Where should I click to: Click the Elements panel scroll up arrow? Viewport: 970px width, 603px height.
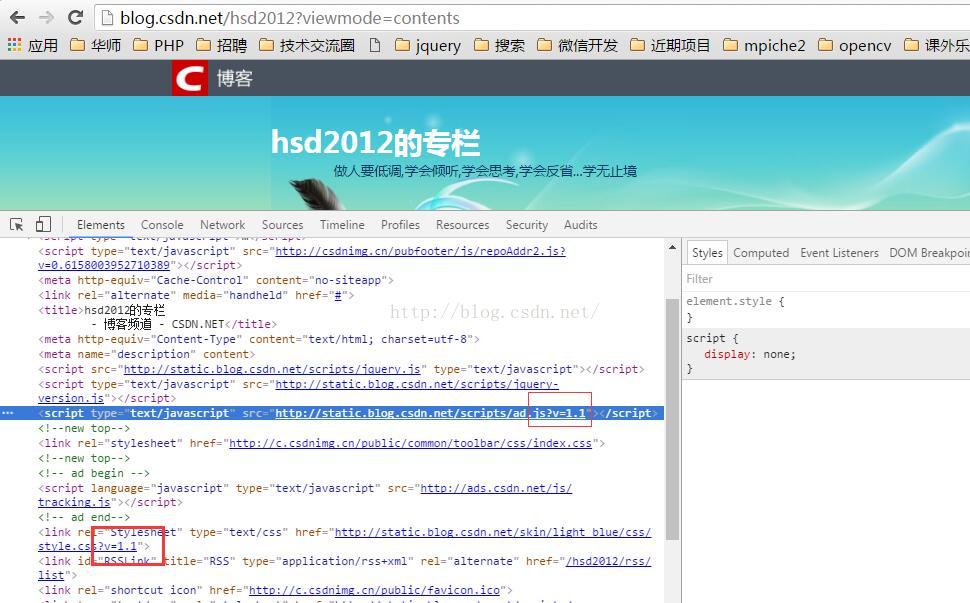click(672, 247)
